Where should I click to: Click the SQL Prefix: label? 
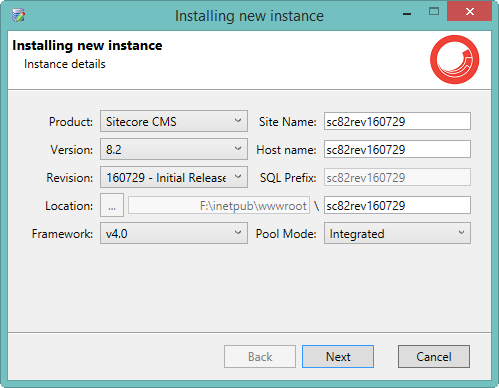click(x=288, y=178)
